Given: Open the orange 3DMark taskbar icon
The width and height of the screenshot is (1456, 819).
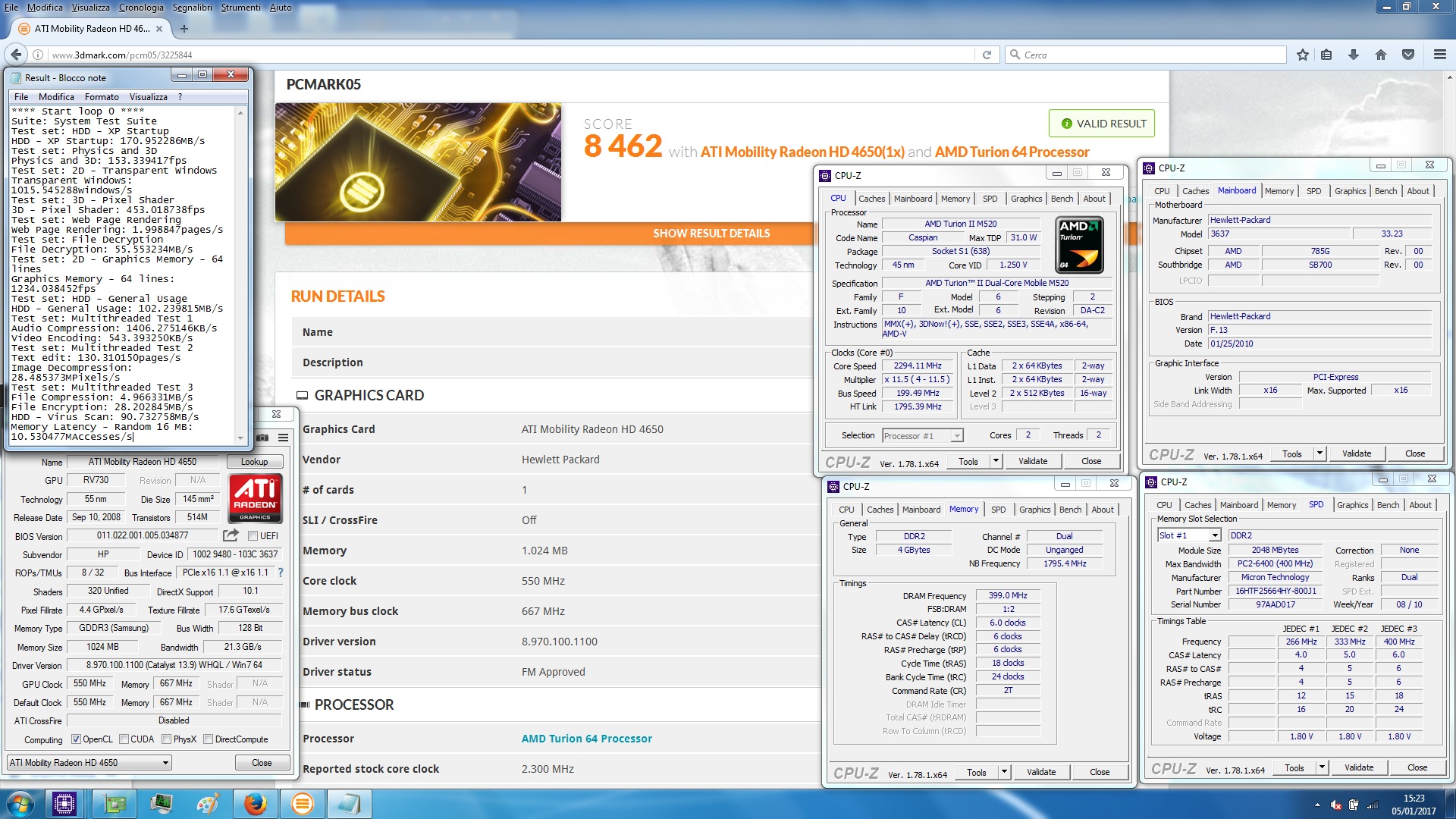Looking at the screenshot, I should tap(302, 804).
